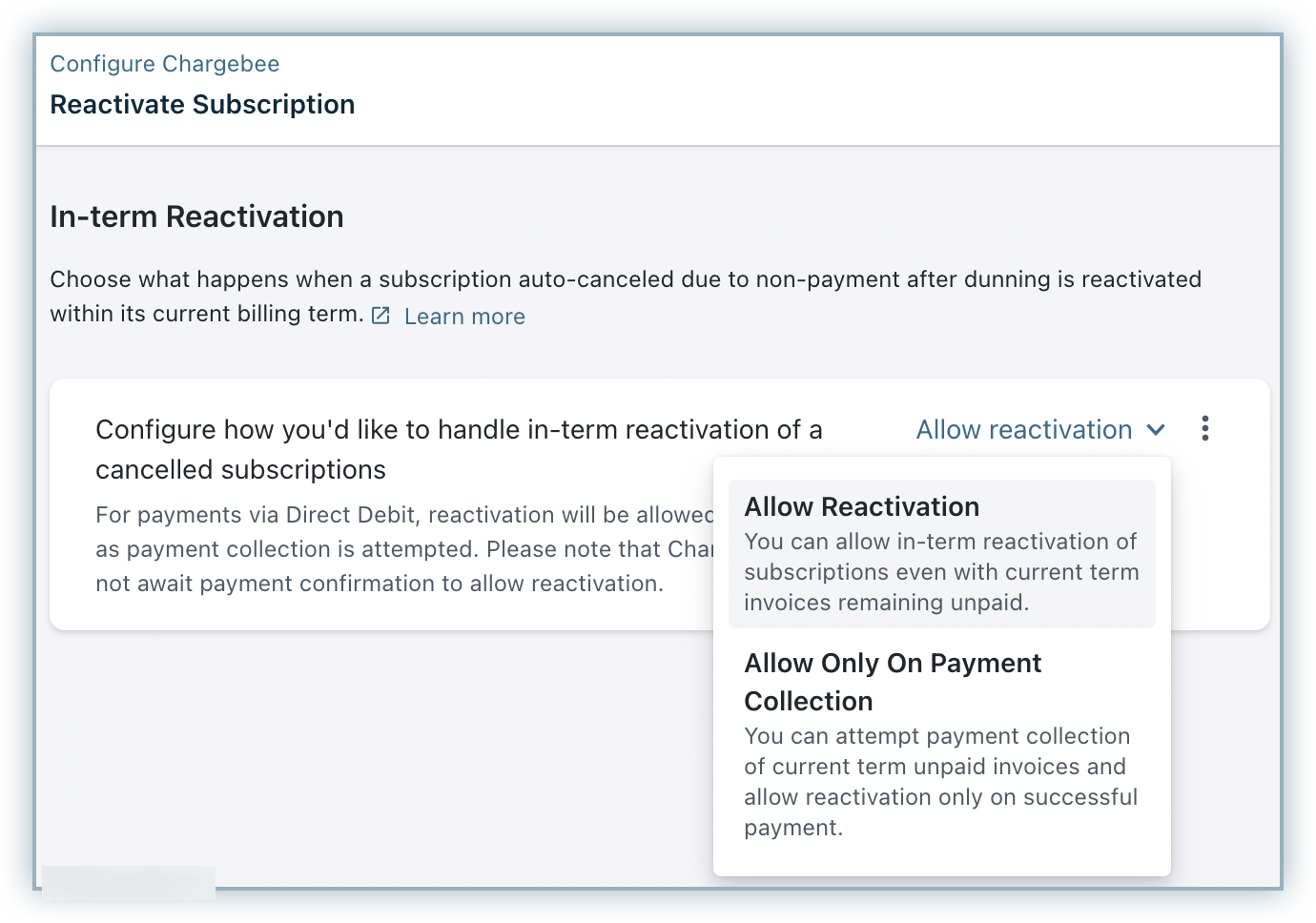
Task: Click the 'Configure how you'd like to handle' heading
Action: pyautogui.click(x=459, y=430)
